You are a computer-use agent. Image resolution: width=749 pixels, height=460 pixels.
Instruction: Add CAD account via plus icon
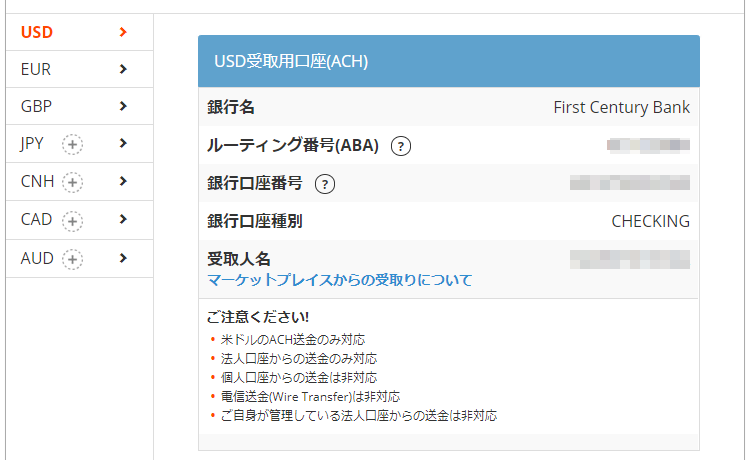coord(72,221)
